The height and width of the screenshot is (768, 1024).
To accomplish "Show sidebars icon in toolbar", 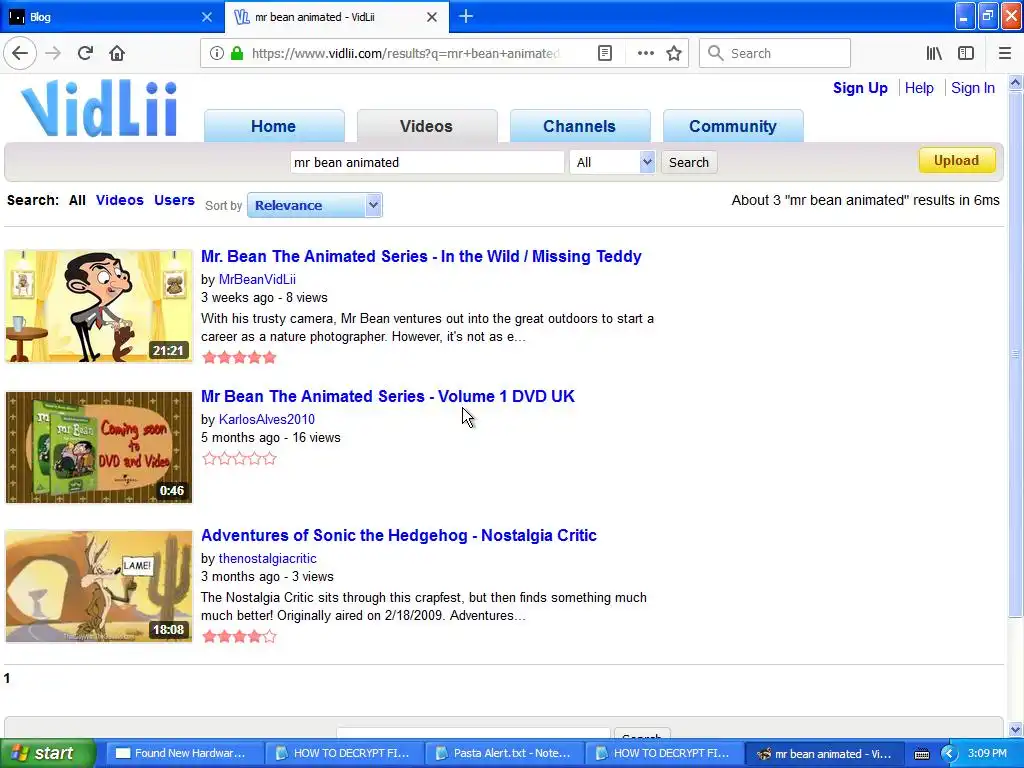I will 966,54.
